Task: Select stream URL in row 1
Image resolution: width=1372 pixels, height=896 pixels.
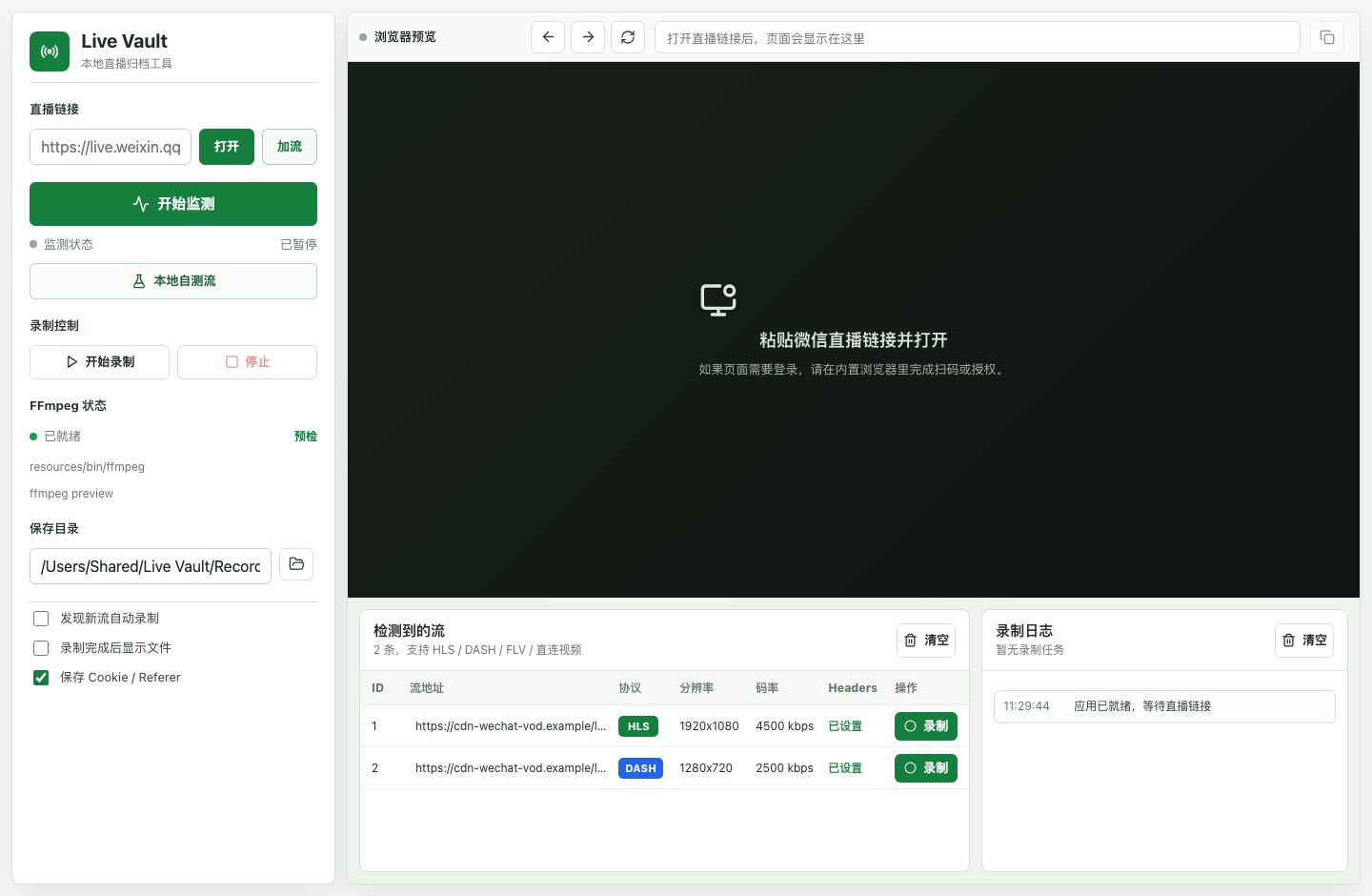Action: coord(511,726)
